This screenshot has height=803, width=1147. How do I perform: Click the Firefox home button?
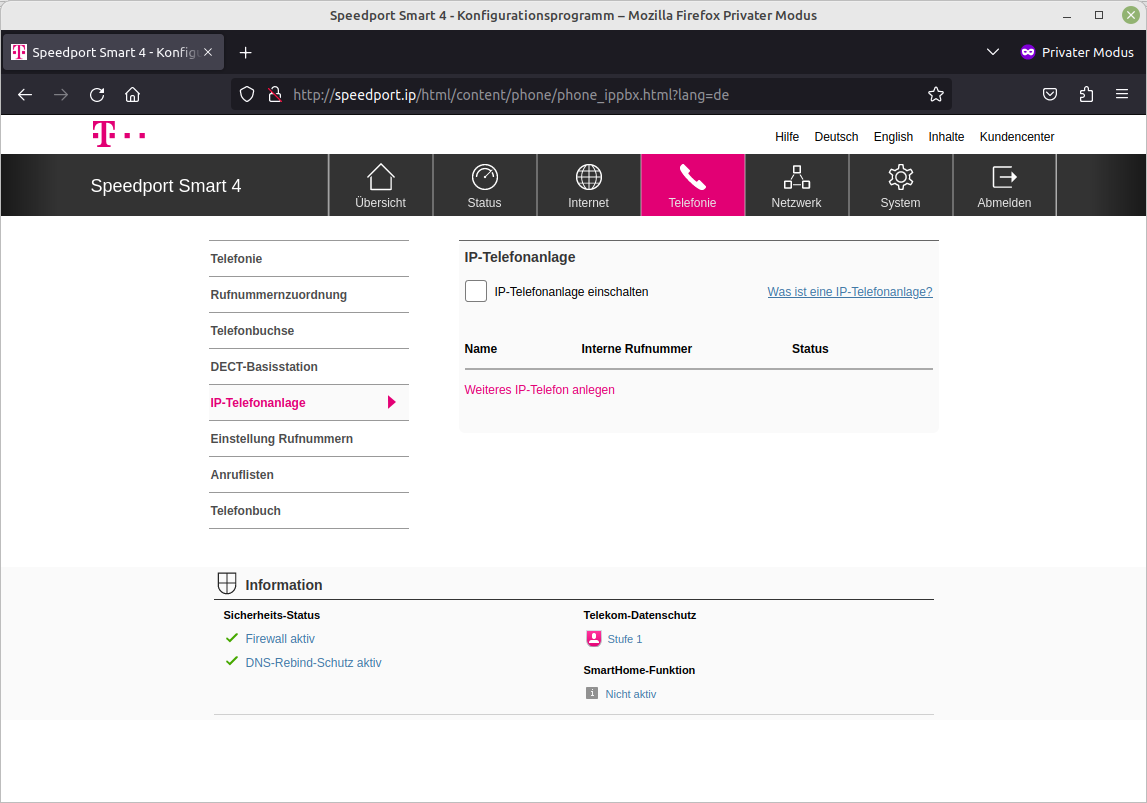[132, 94]
